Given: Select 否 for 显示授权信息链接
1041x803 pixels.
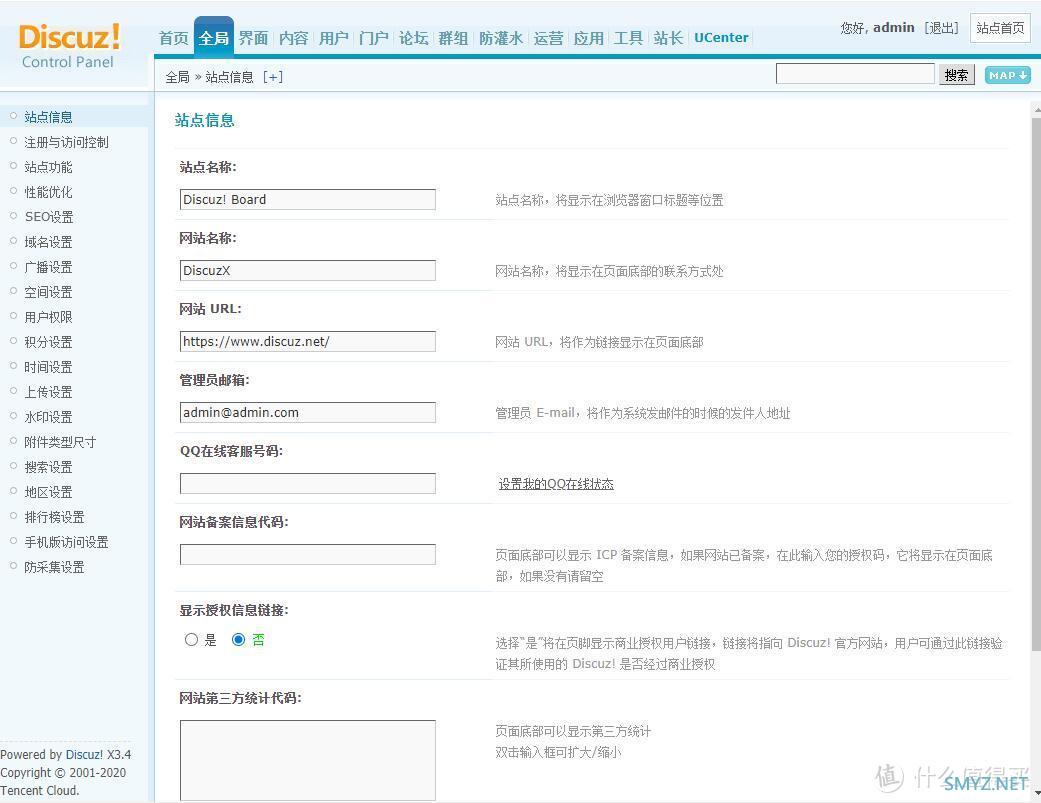Looking at the screenshot, I should point(238,640).
